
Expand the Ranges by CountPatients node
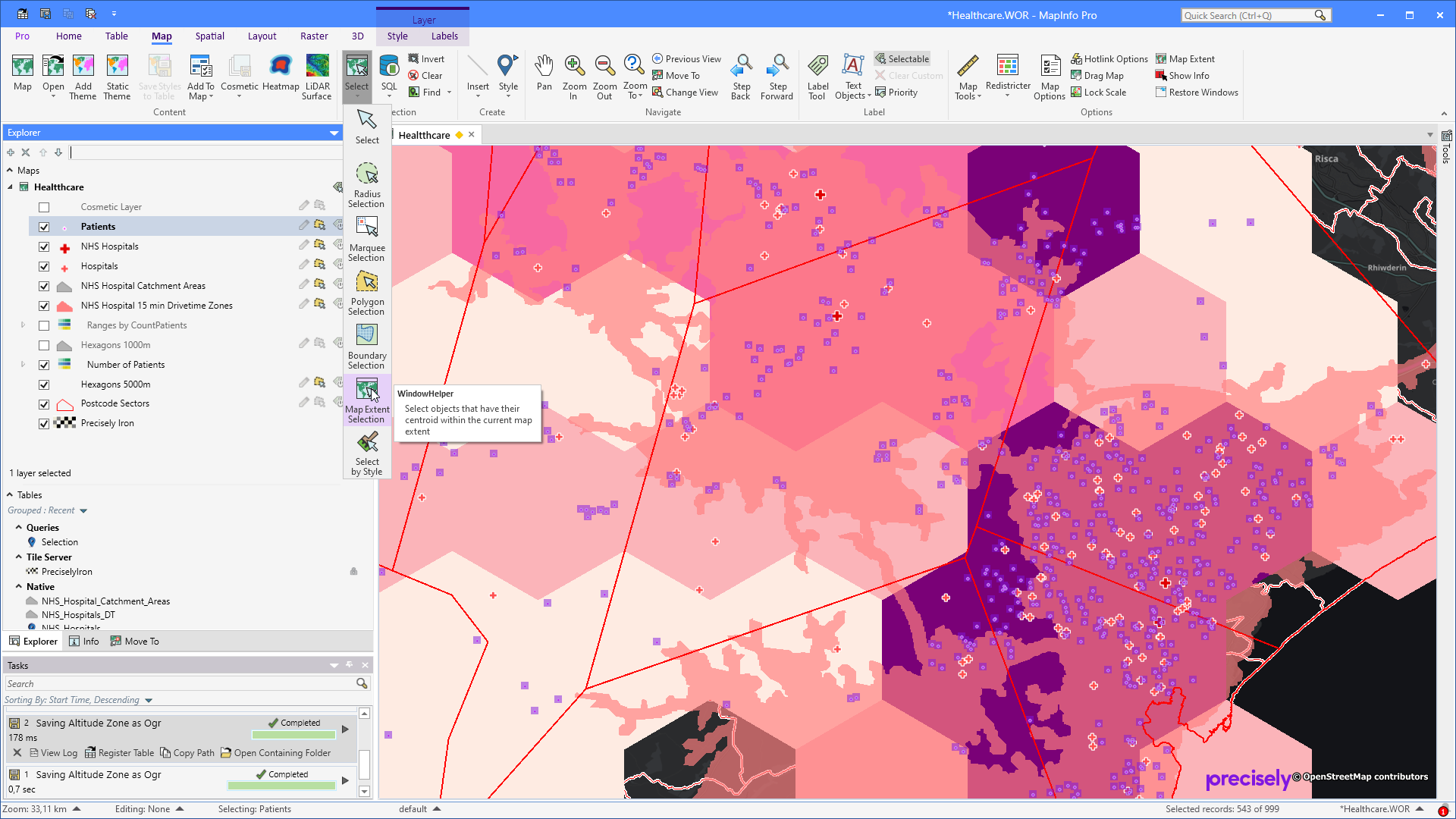23,325
